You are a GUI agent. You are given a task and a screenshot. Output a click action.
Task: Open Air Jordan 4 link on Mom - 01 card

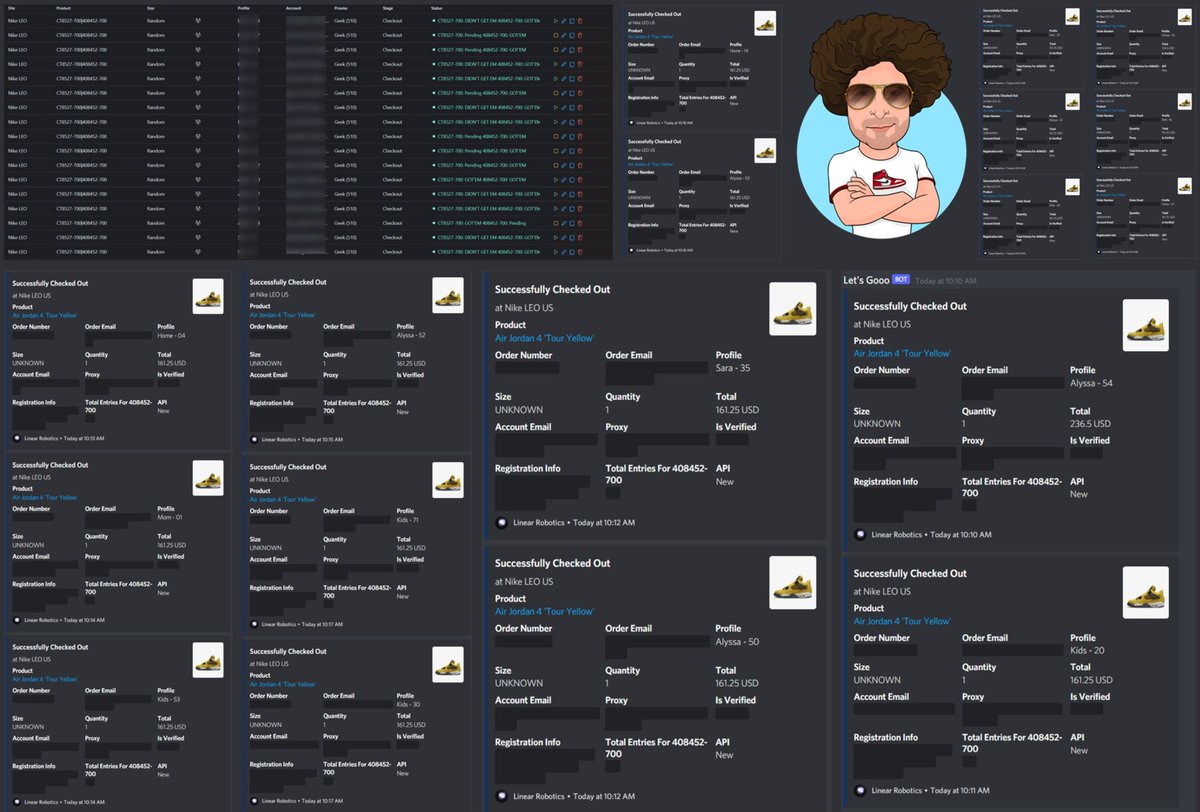(x=44, y=497)
